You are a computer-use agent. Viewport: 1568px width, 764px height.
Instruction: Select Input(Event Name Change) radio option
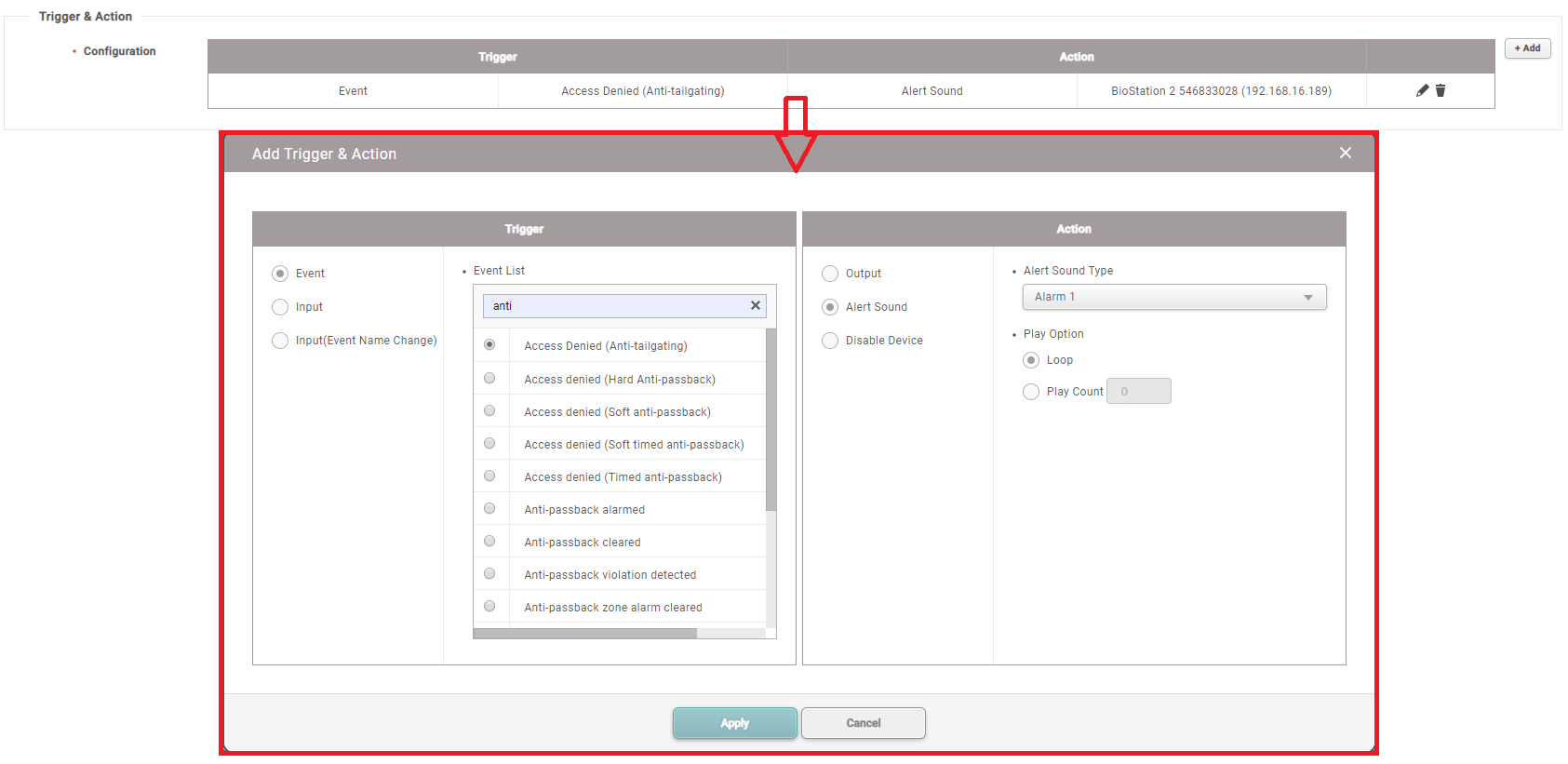point(280,341)
